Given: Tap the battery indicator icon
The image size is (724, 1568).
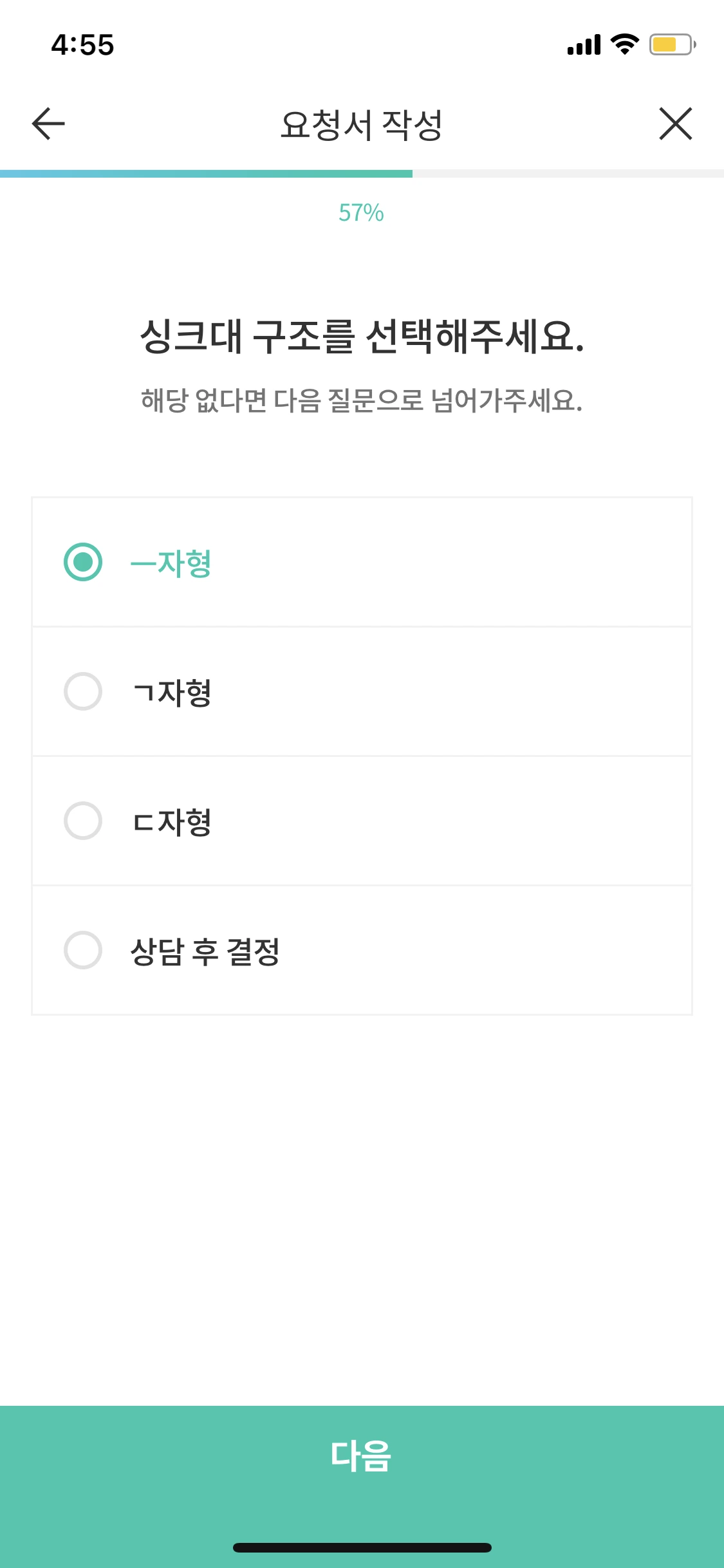Looking at the screenshot, I should tap(669, 44).
